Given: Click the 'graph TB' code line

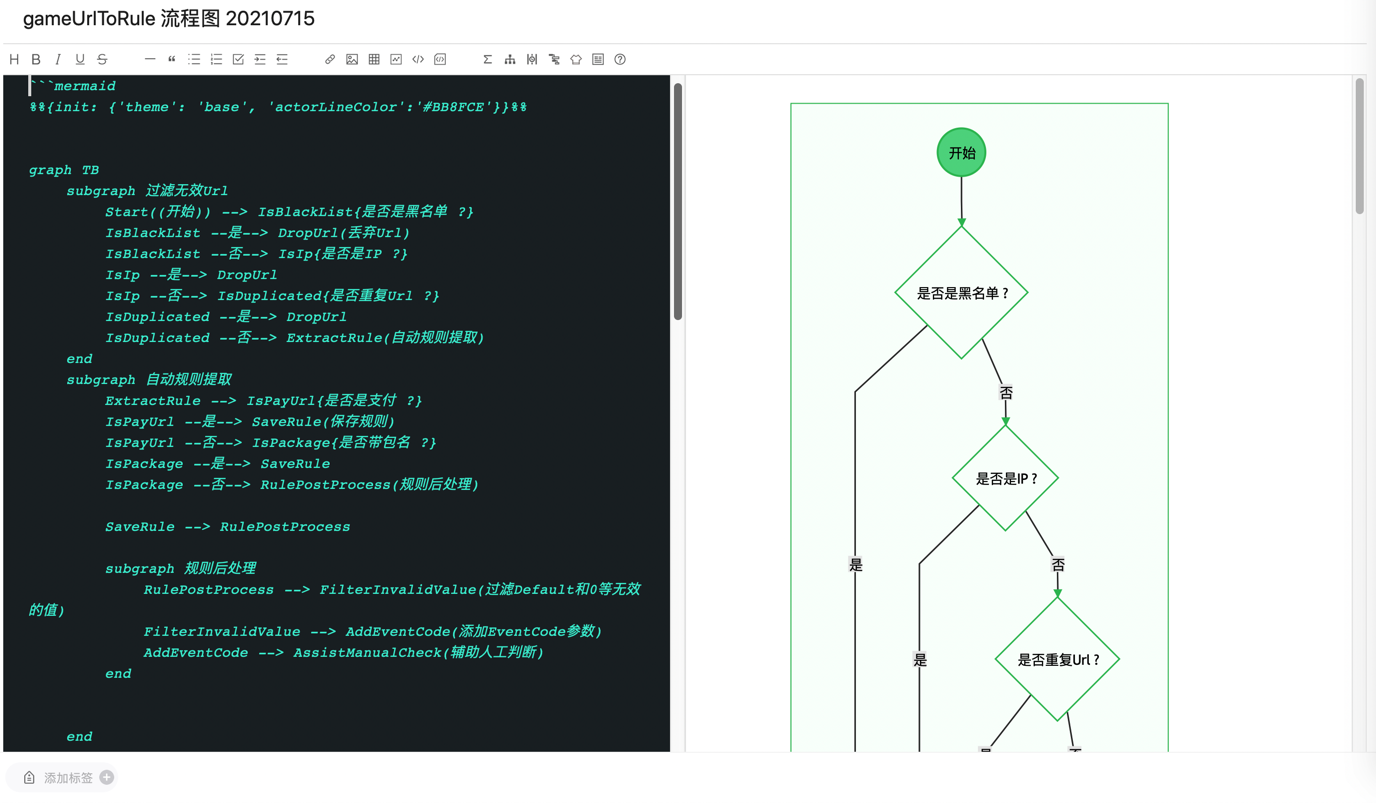Looking at the screenshot, I should point(64,170).
